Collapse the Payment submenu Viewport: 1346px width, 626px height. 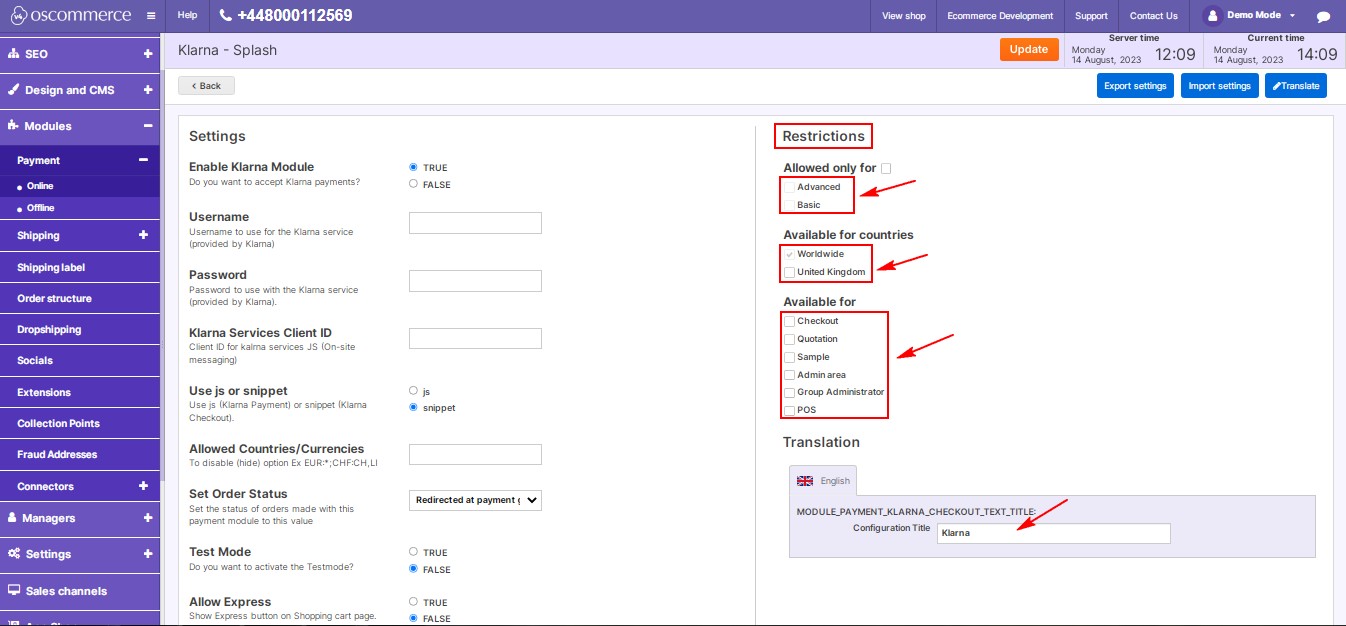tap(143, 160)
